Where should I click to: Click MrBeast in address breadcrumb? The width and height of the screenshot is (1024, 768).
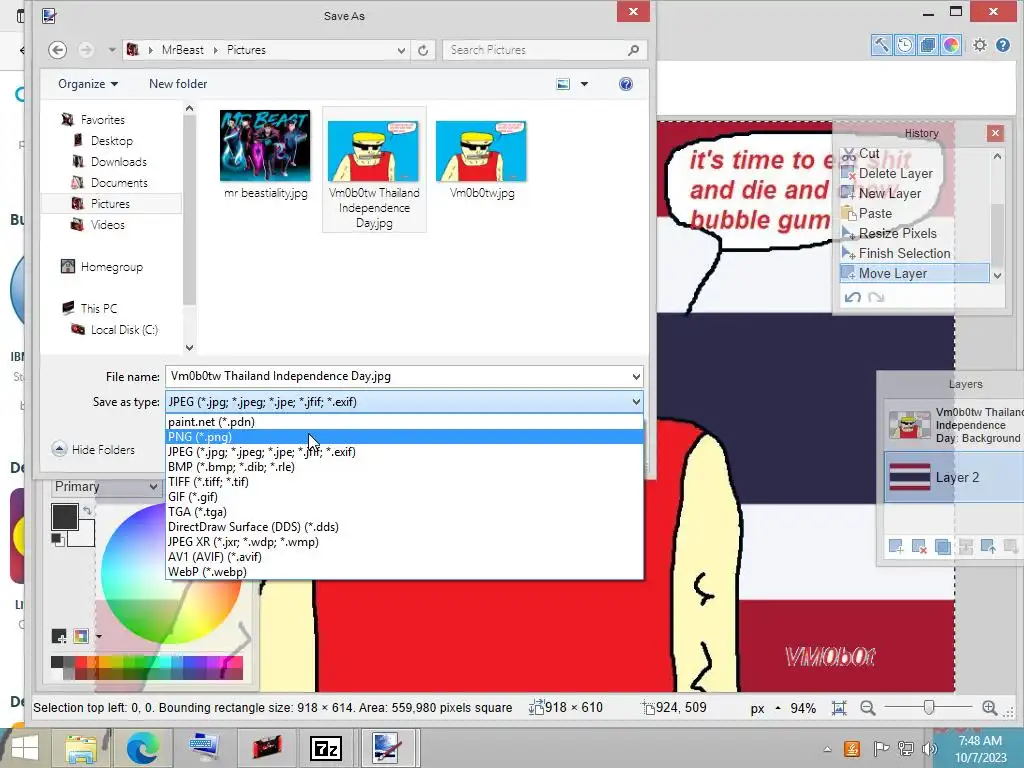(x=182, y=50)
